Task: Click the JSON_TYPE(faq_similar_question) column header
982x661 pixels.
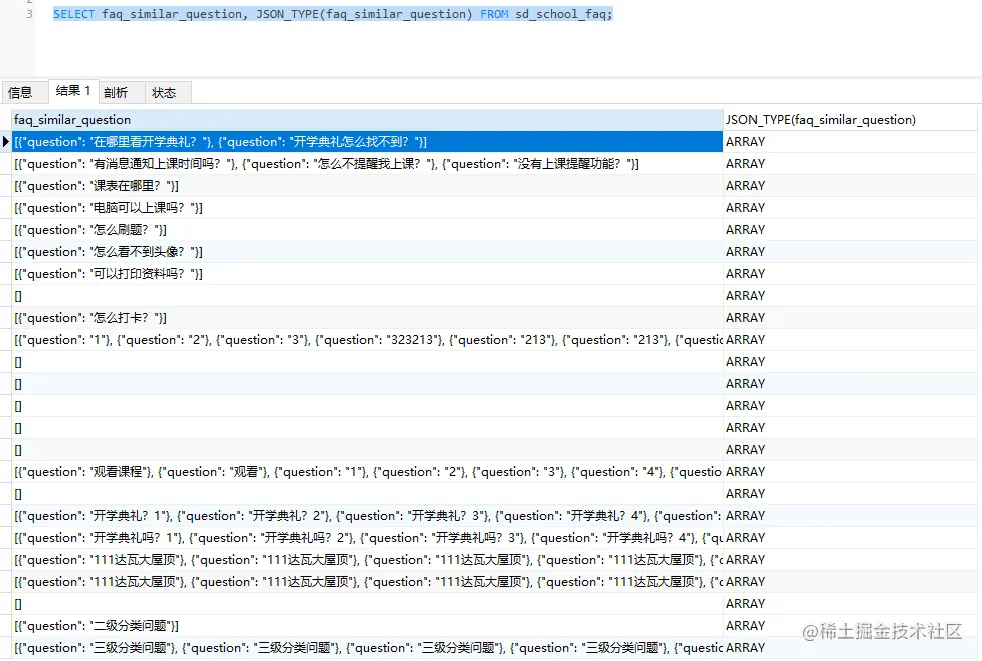Action: [x=850, y=120]
